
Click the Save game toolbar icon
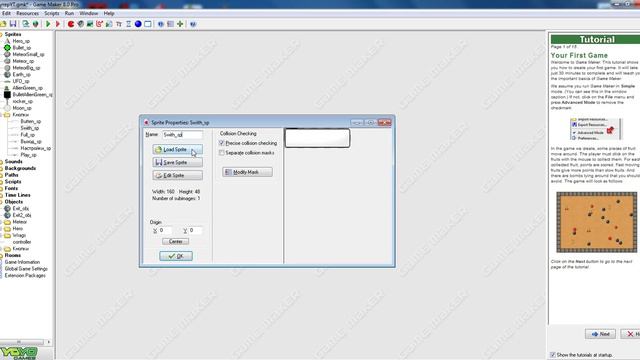click(13, 24)
